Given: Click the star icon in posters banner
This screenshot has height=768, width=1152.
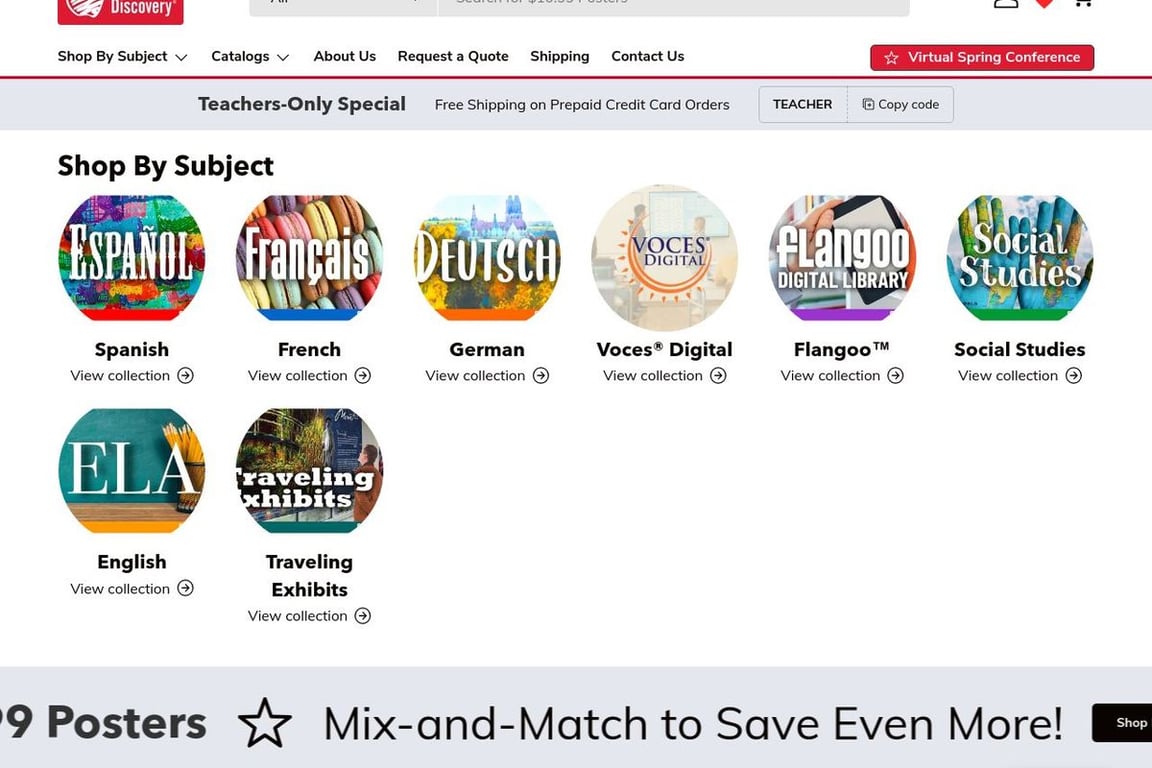Looking at the screenshot, I should click(x=265, y=723).
